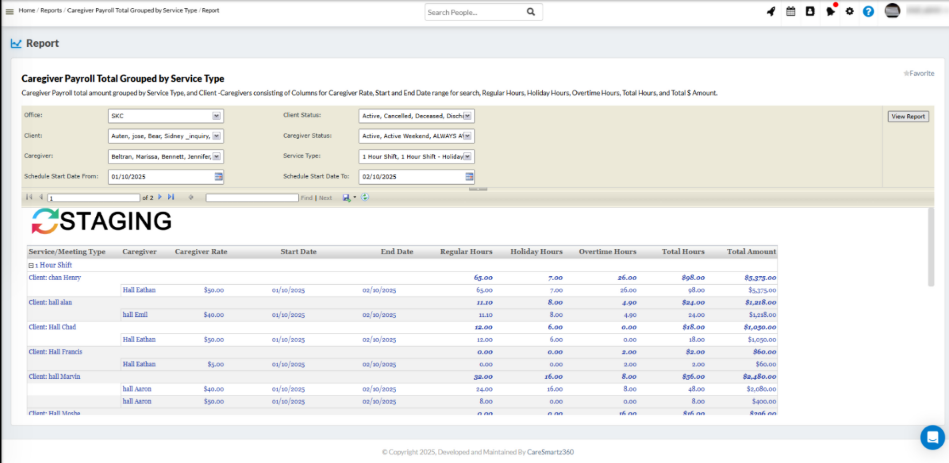Expand the Office dropdown showing SKC

[x=217, y=116]
